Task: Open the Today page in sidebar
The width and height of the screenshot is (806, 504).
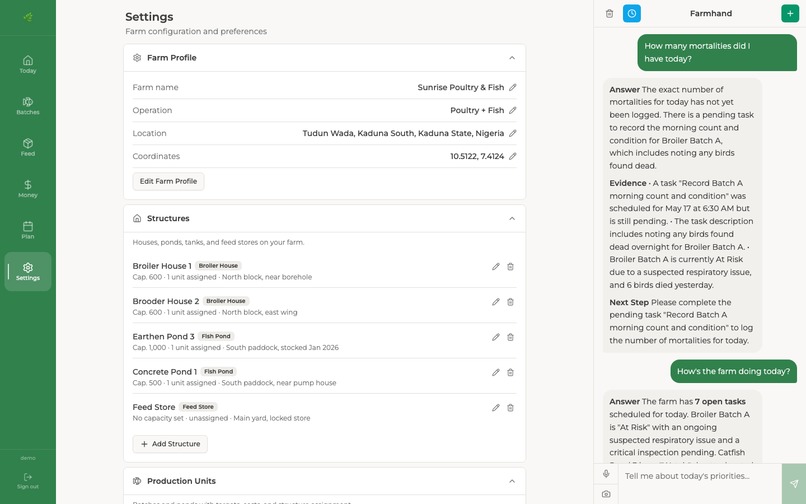Action: click(x=28, y=64)
